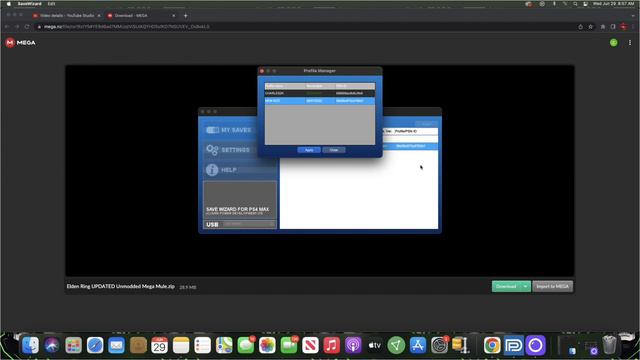Open Notes from the Dock

(181, 345)
